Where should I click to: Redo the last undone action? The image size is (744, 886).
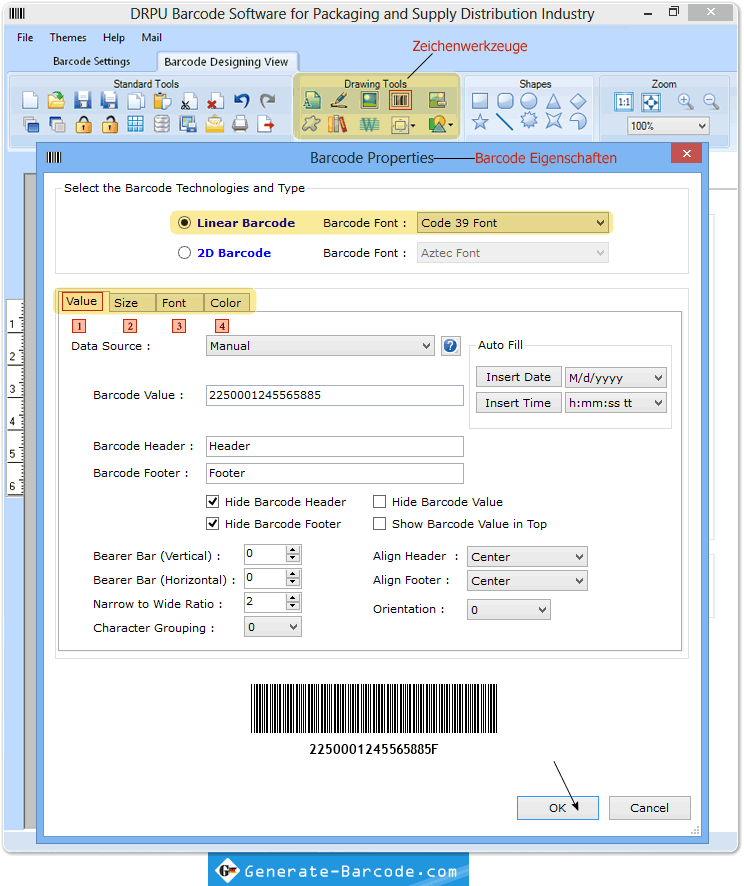click(x=268, y=101)
